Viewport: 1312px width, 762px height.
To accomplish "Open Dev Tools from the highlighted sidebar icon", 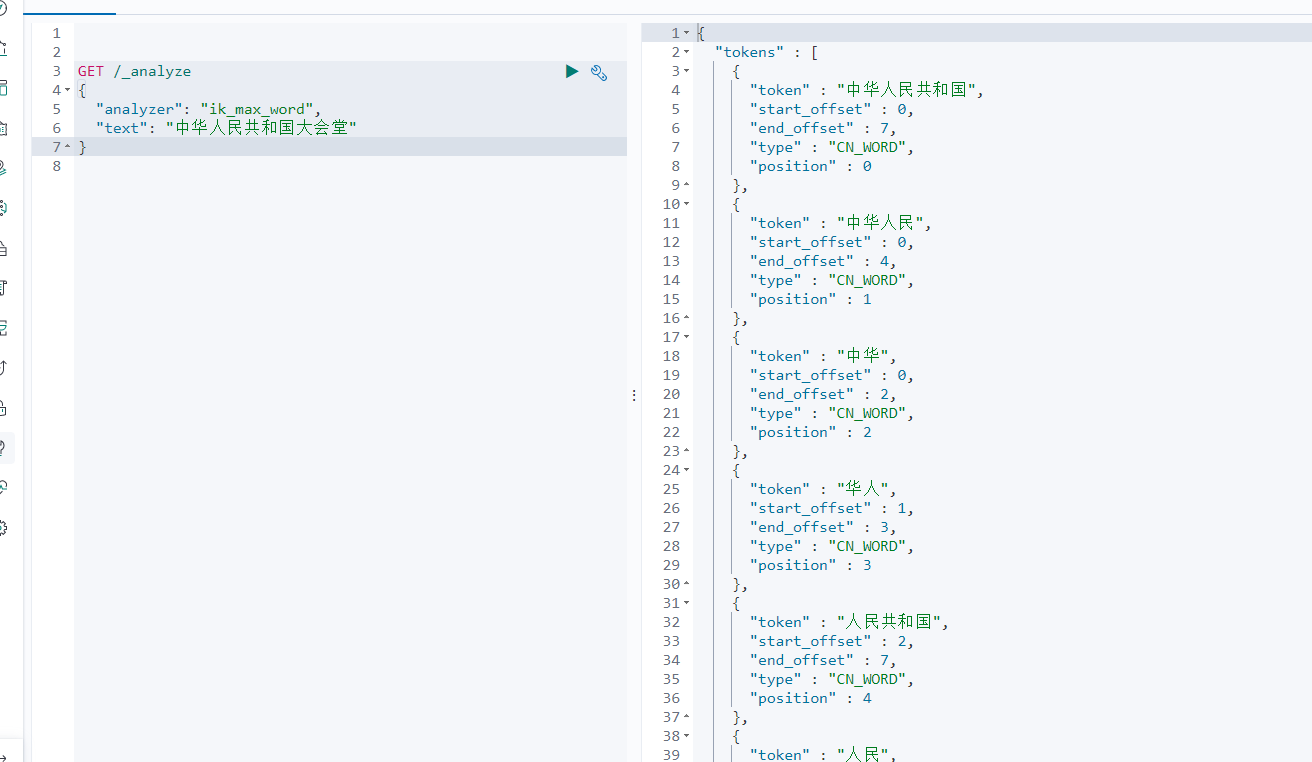I will pyautogui.click(x=4, y=447).
